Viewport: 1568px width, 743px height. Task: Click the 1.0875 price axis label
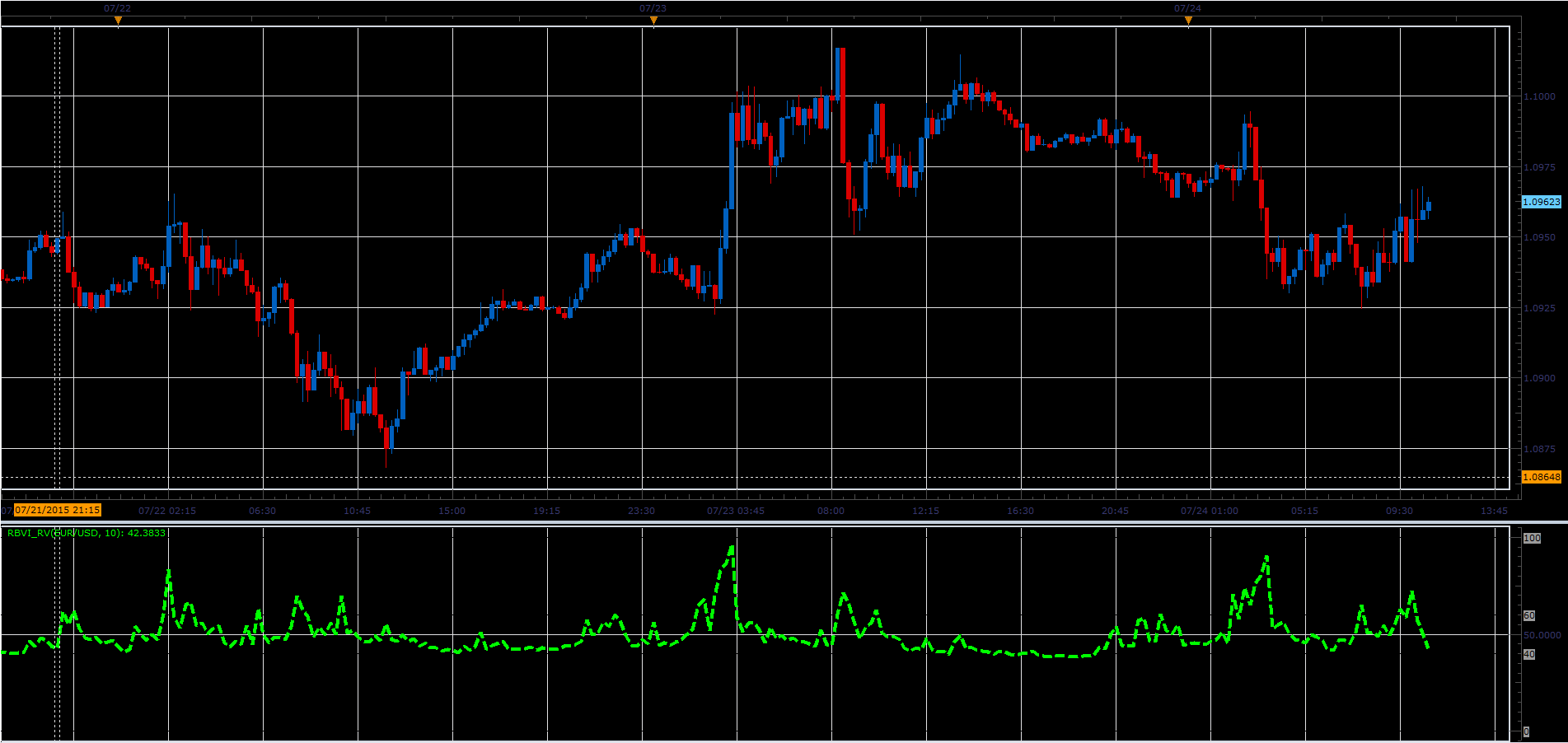[1539, 449]
